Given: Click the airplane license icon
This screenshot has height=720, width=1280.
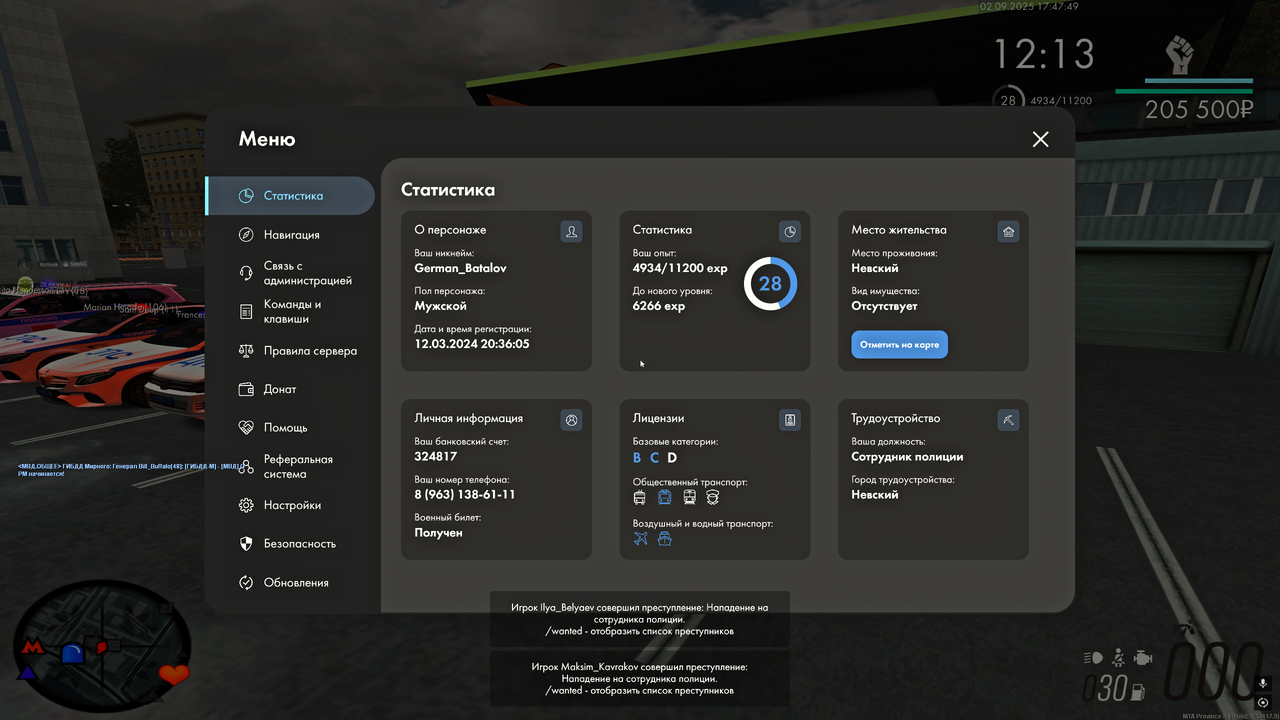Looking at the screenshot, I should coord(641,539).
